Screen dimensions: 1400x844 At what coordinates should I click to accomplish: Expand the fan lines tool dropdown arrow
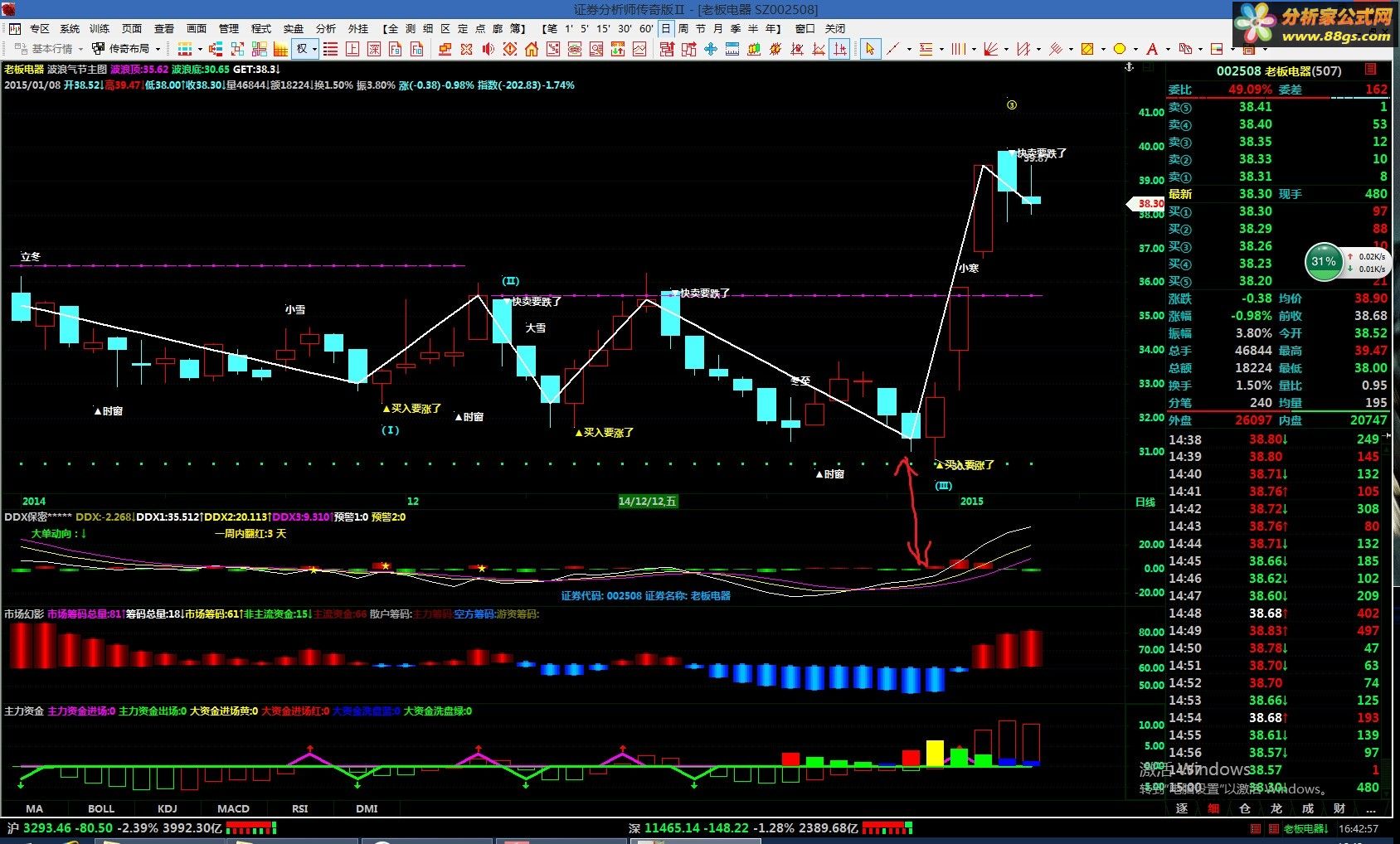[1006, 49]
